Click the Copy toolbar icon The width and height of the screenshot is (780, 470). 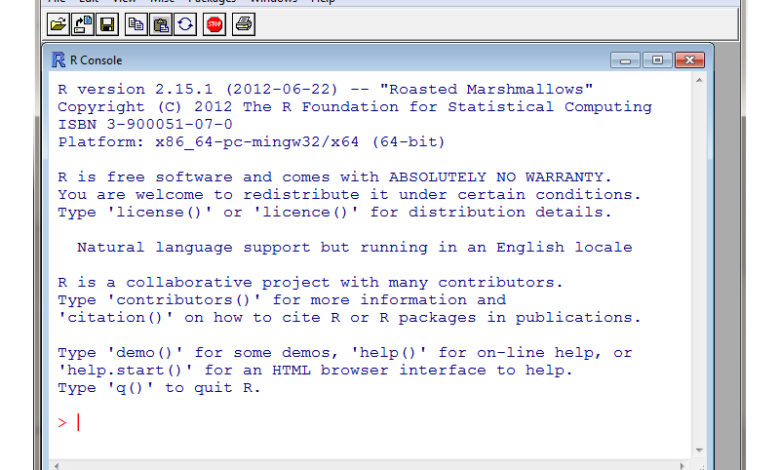136,24
